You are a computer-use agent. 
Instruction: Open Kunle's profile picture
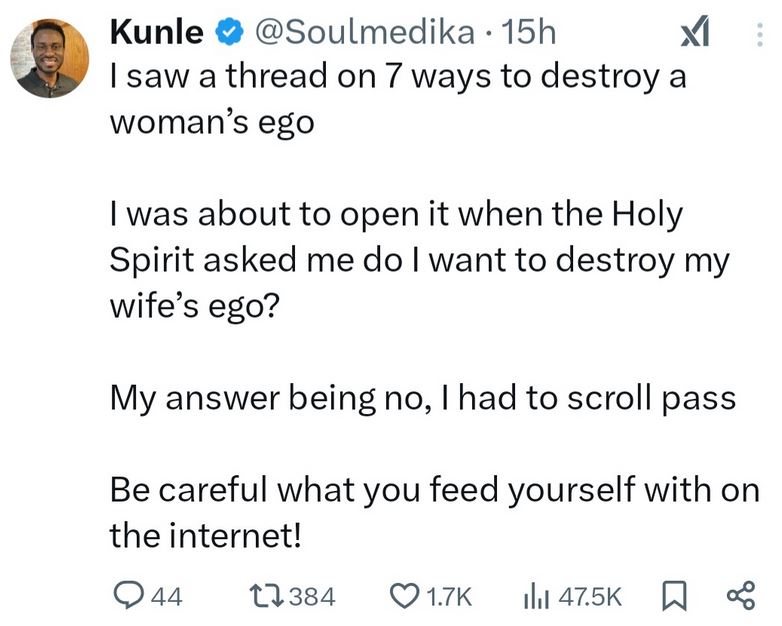point(49,57)
